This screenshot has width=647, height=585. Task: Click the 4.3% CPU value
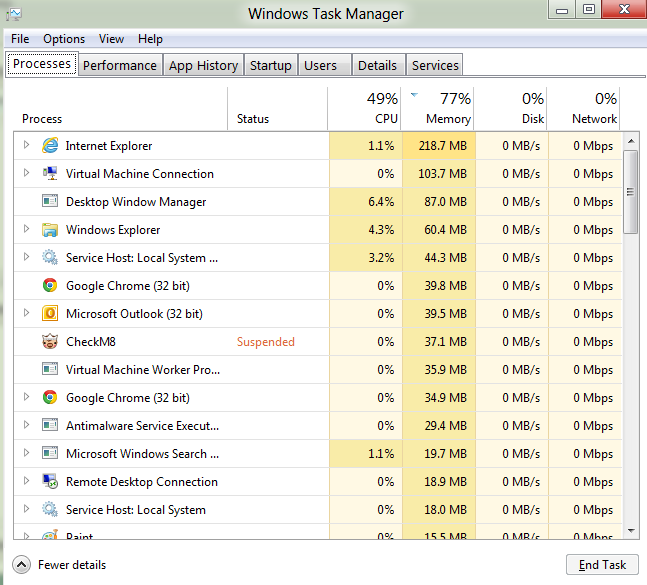(381, 229)
